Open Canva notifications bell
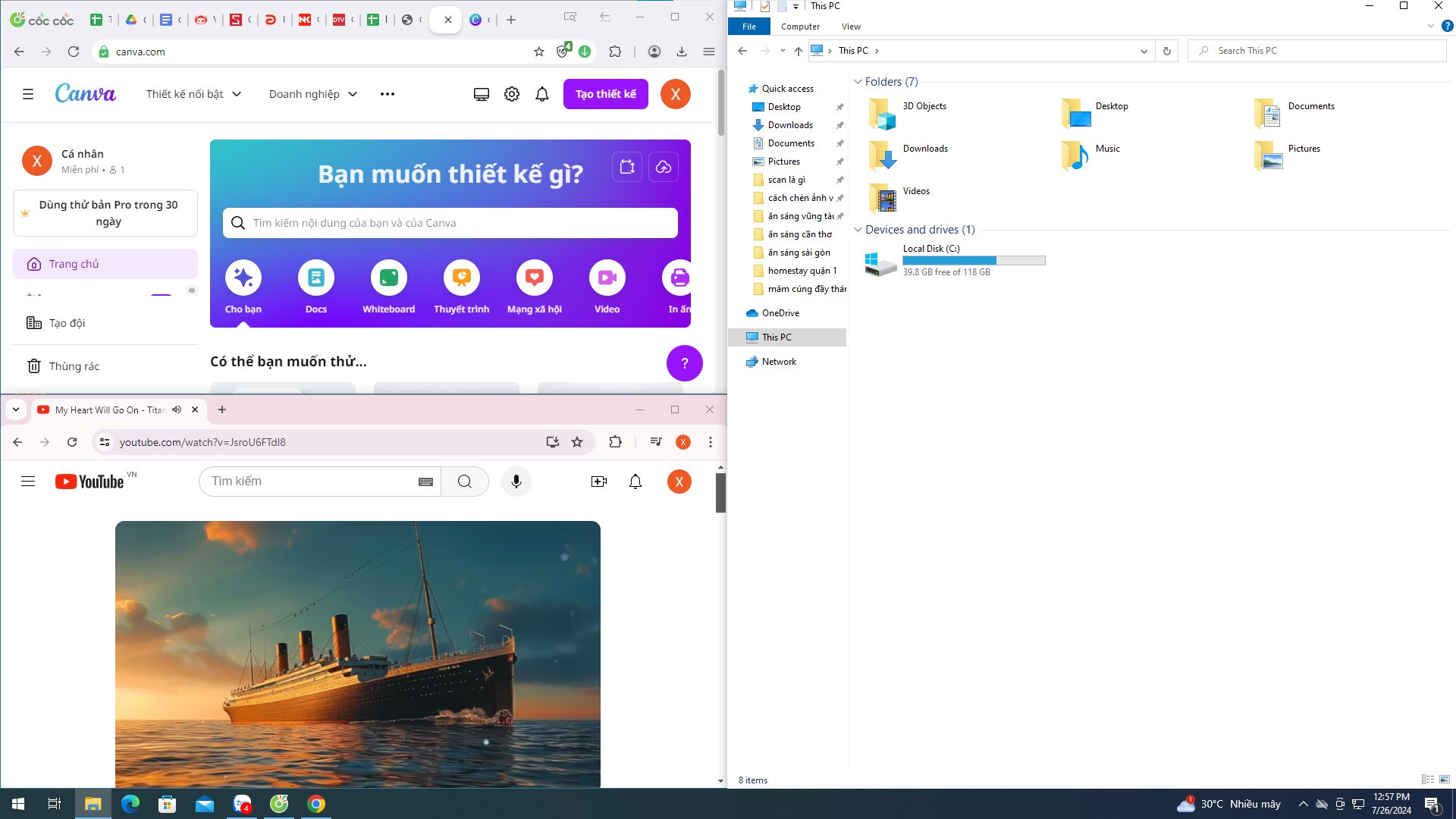This screenshot has height=819, width=1456. coord(542,94)
